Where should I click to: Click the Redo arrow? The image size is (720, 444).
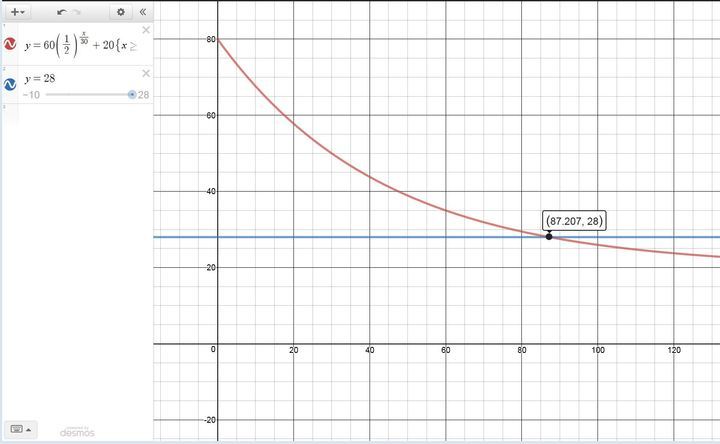[x=78, y=12]
